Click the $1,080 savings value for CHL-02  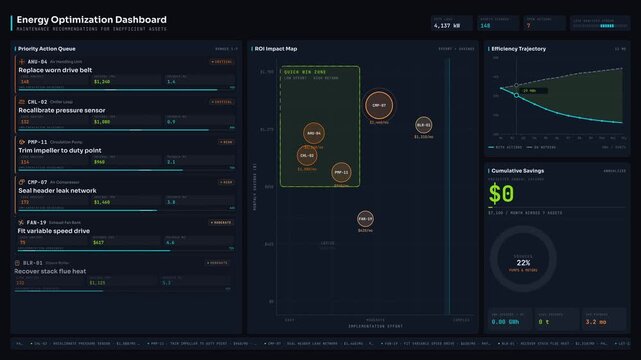(x=102, y=122)
